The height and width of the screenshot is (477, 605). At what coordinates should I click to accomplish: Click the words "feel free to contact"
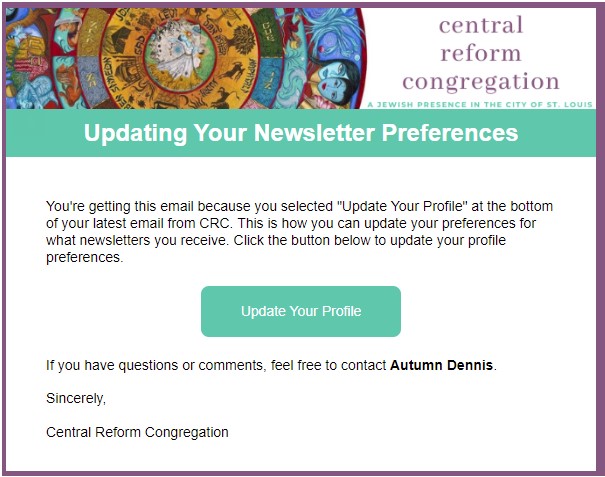(x=324, y=365)
